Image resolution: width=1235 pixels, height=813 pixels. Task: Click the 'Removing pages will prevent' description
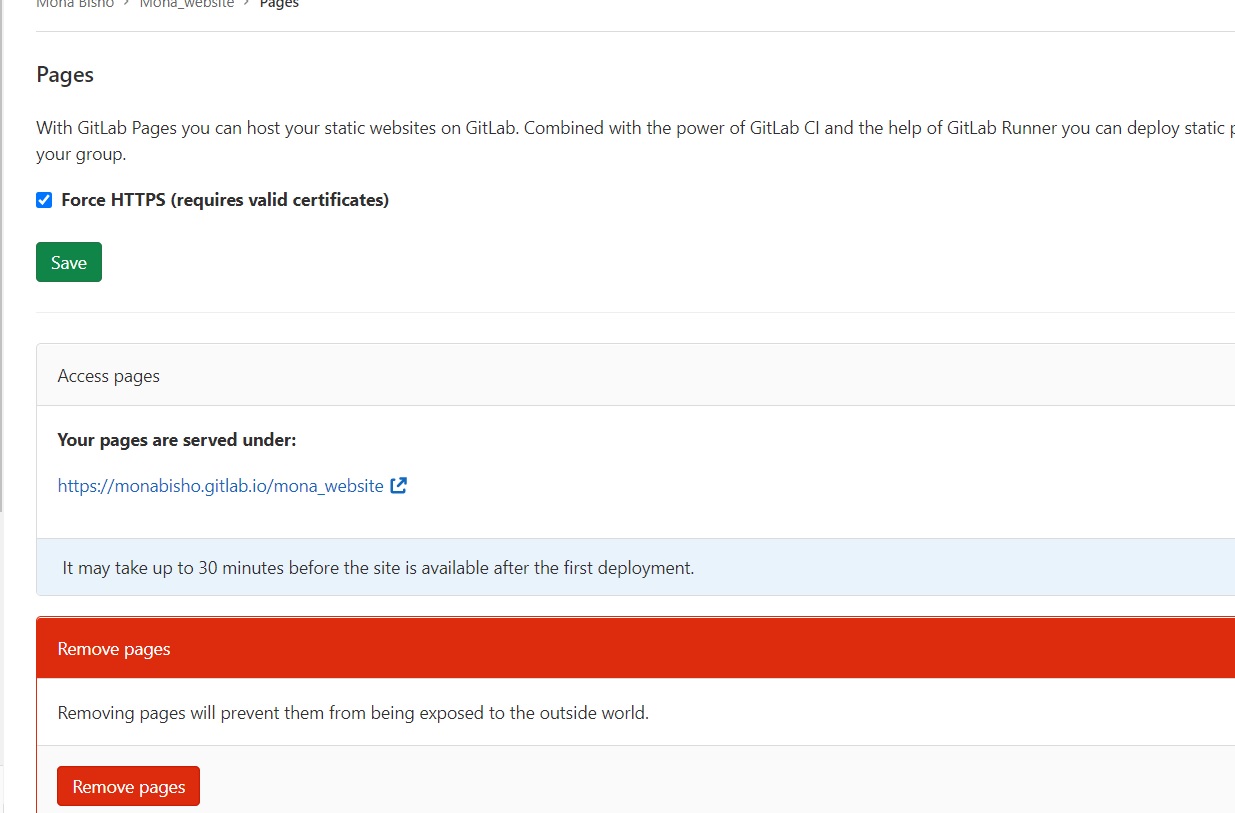coord(353,713)
